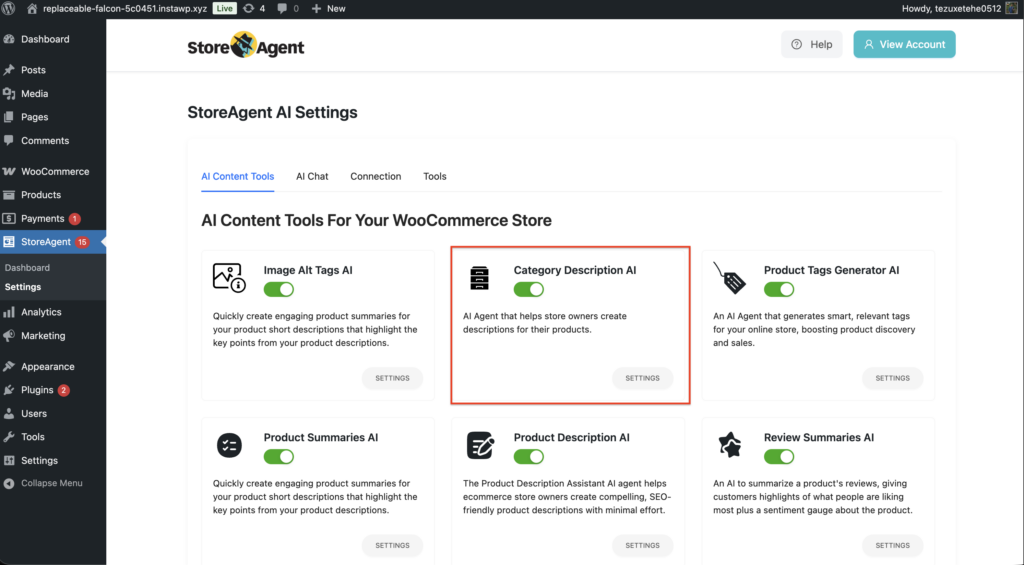Image resolution: width=1024 pixels, height=565 pixels.
Task: Click the Category Description AI cabinet icon
Action: [479, 278]
